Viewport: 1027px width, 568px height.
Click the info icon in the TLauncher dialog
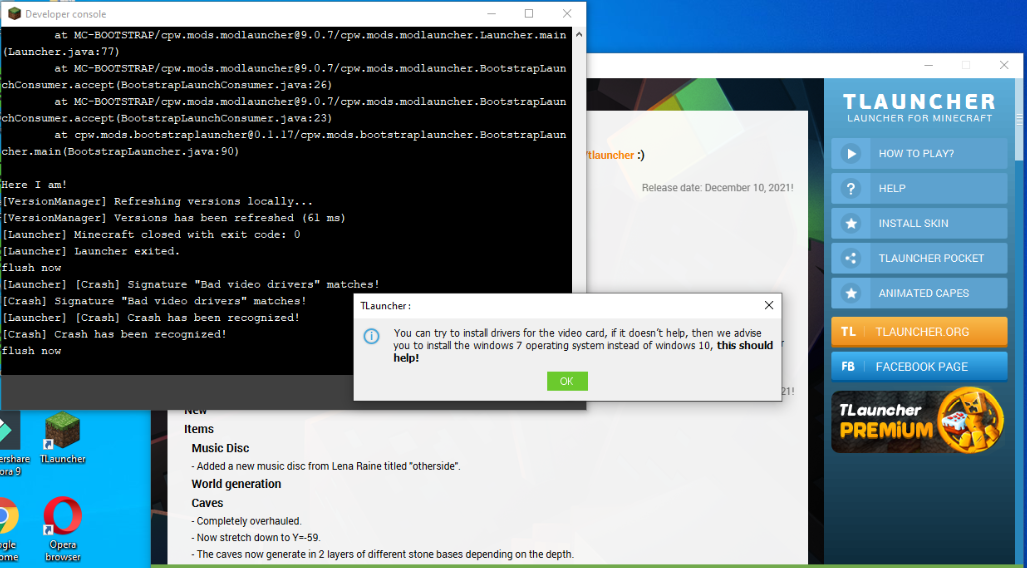[x=371, y=337]
